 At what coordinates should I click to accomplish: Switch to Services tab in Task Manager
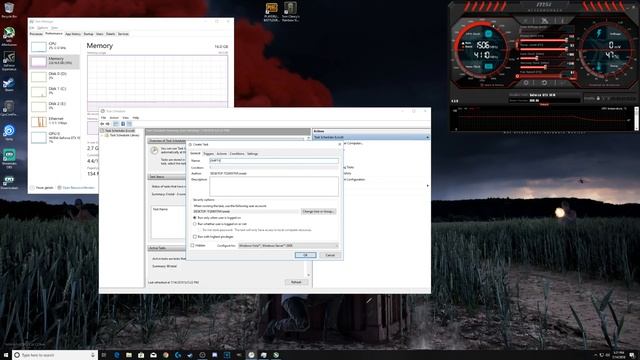(123, 34)
